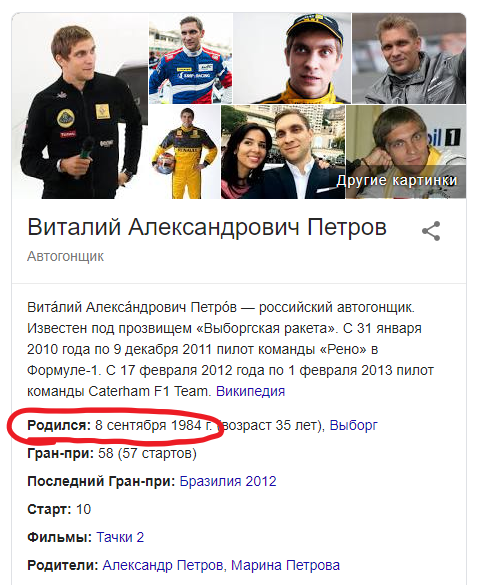This screenshot has height=585, width=495.
Task: Click the Автогонщик subtitle
Action: pyautogui.click(x=66, y=257)
